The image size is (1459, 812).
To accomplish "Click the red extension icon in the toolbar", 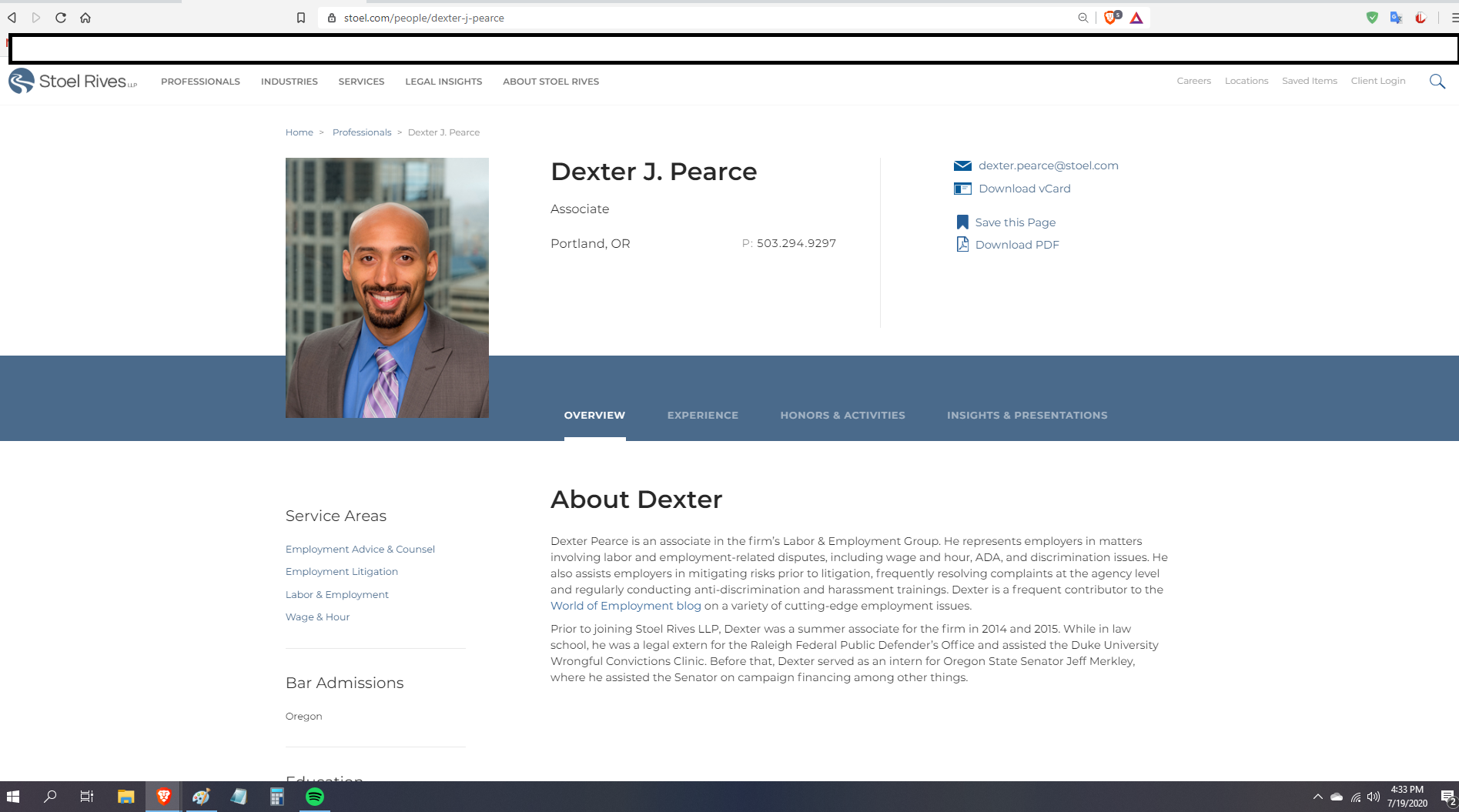I will pyautogui.click(x=1421, y=18).
